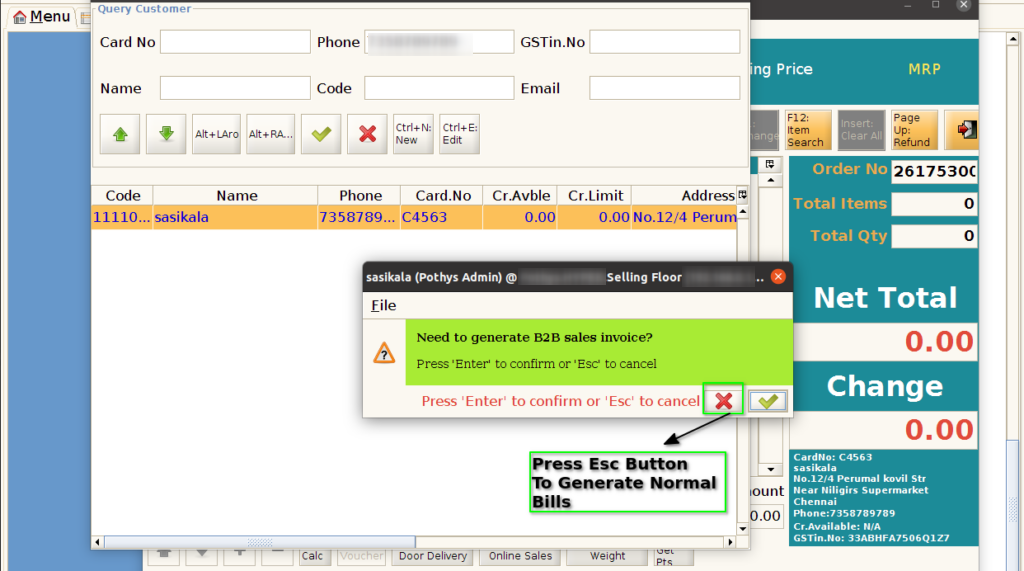Click the green up arrow in Query Customer
The height and width of the screenshot is (571, 1024).
(120, 134)
